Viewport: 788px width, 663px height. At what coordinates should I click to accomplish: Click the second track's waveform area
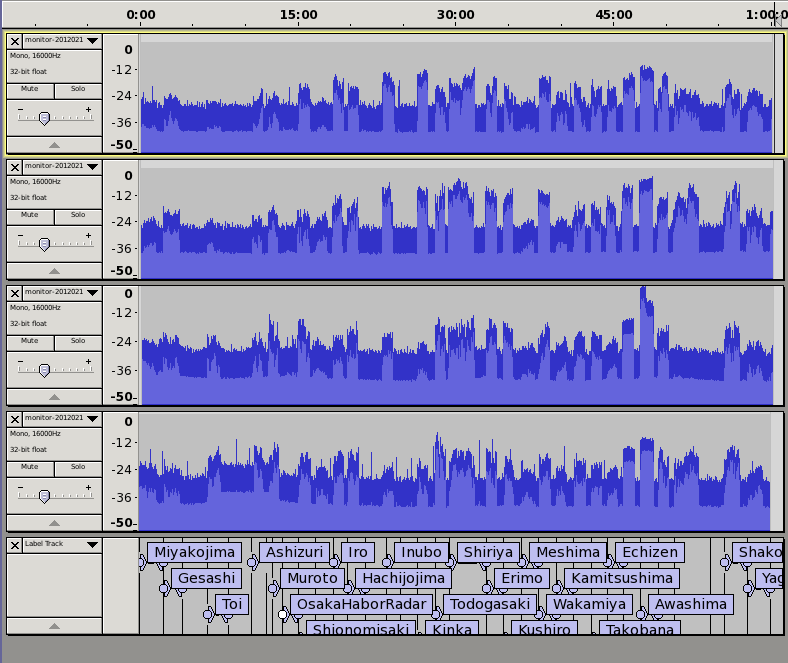coord(456,220)
